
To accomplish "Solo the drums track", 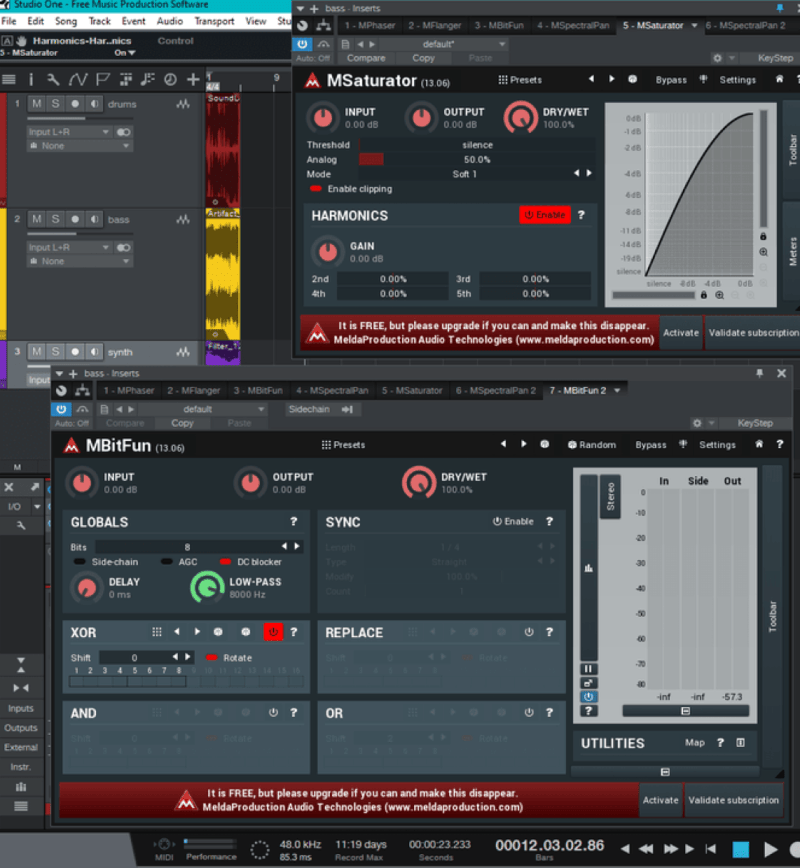I will pos(55,104).
